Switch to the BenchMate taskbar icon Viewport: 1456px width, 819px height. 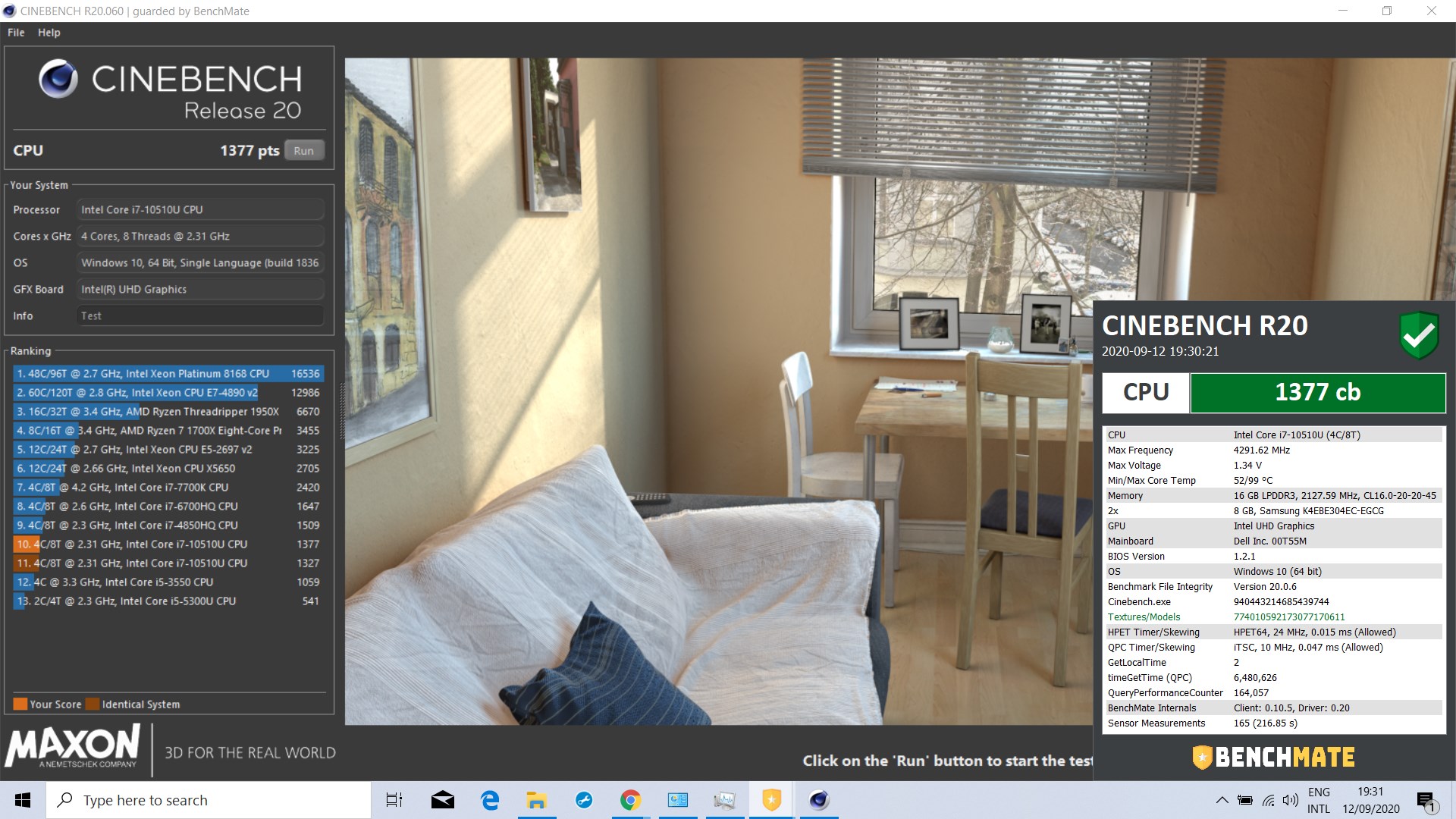click(x=771, y=800)
